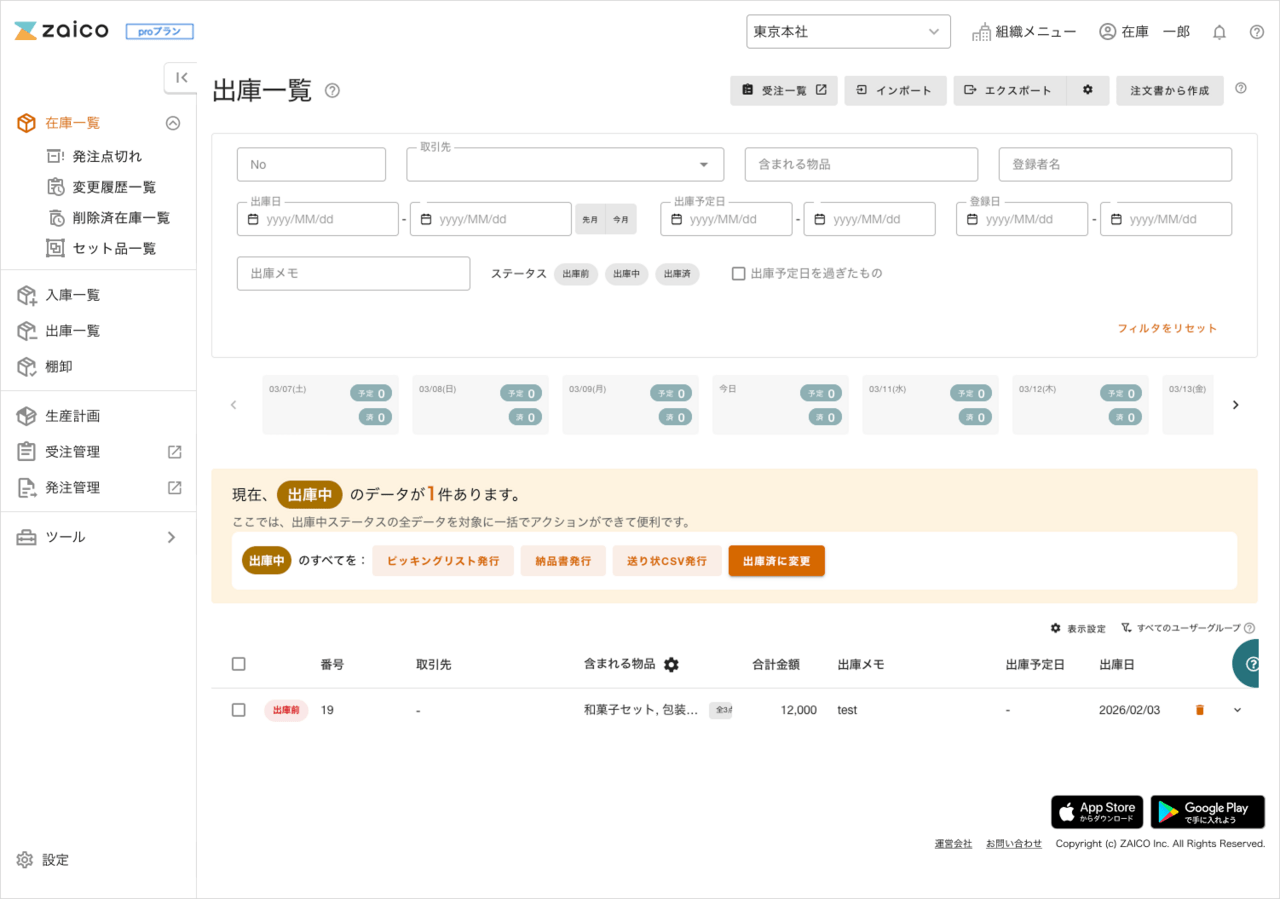Screen dimensions: 1280x899
Task: Open 入庫一覧 in the sidebar
Action: pyautogui.click(x=72, y=295)
